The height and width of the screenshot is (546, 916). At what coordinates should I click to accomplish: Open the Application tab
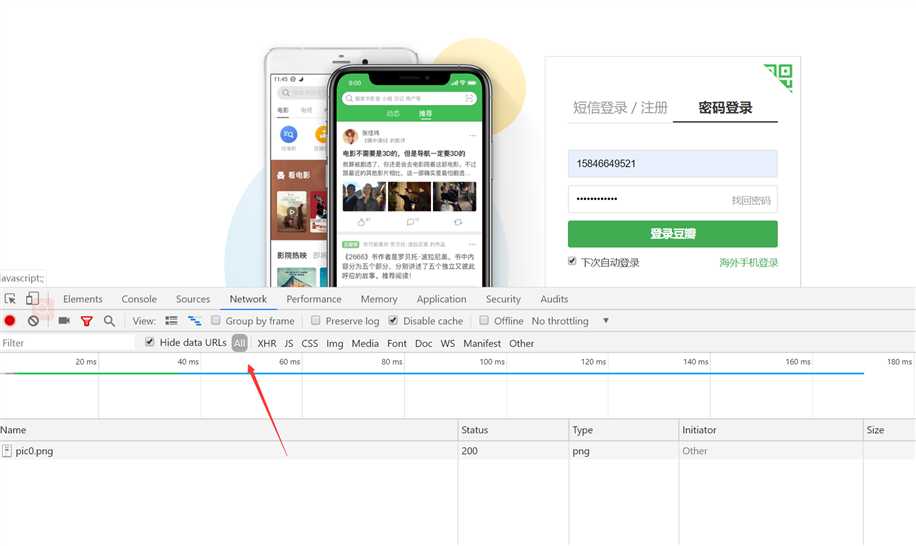[441, 299]
